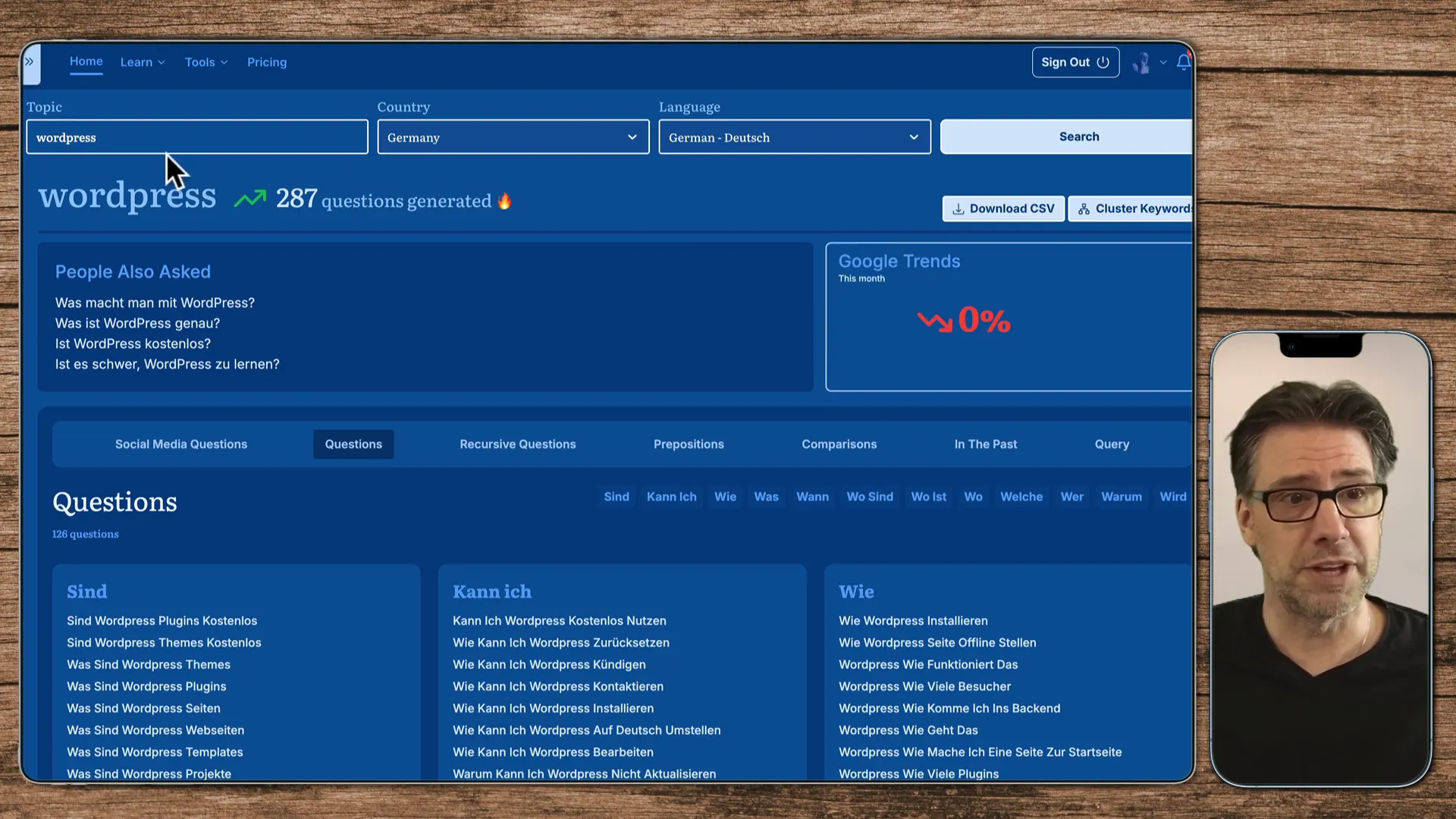Select the Warum question filter
The width and height of the screenshot is (1456, 819).
(1122, 497)
